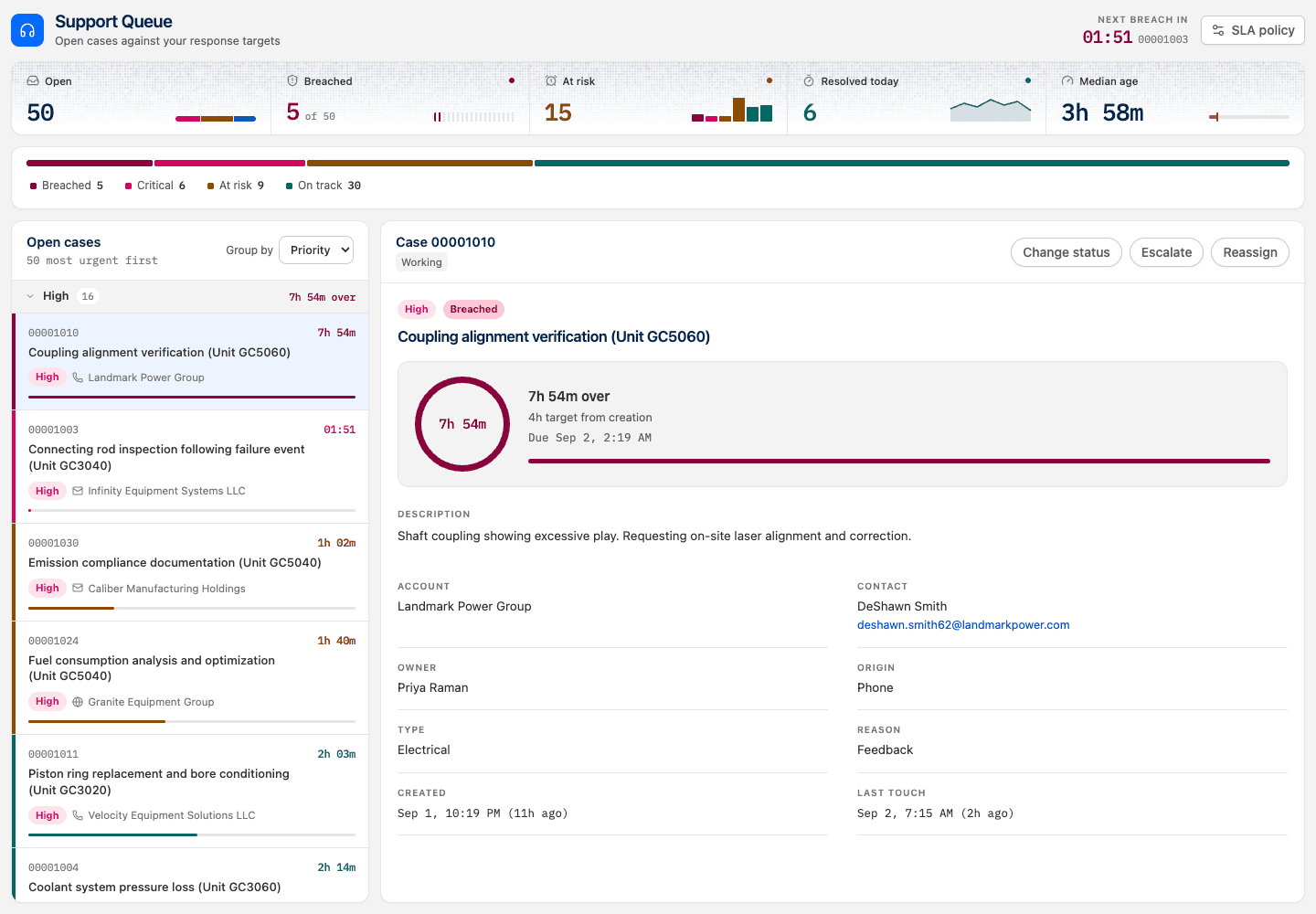Click the Change status button
1316x914 pixels.
1066,252
